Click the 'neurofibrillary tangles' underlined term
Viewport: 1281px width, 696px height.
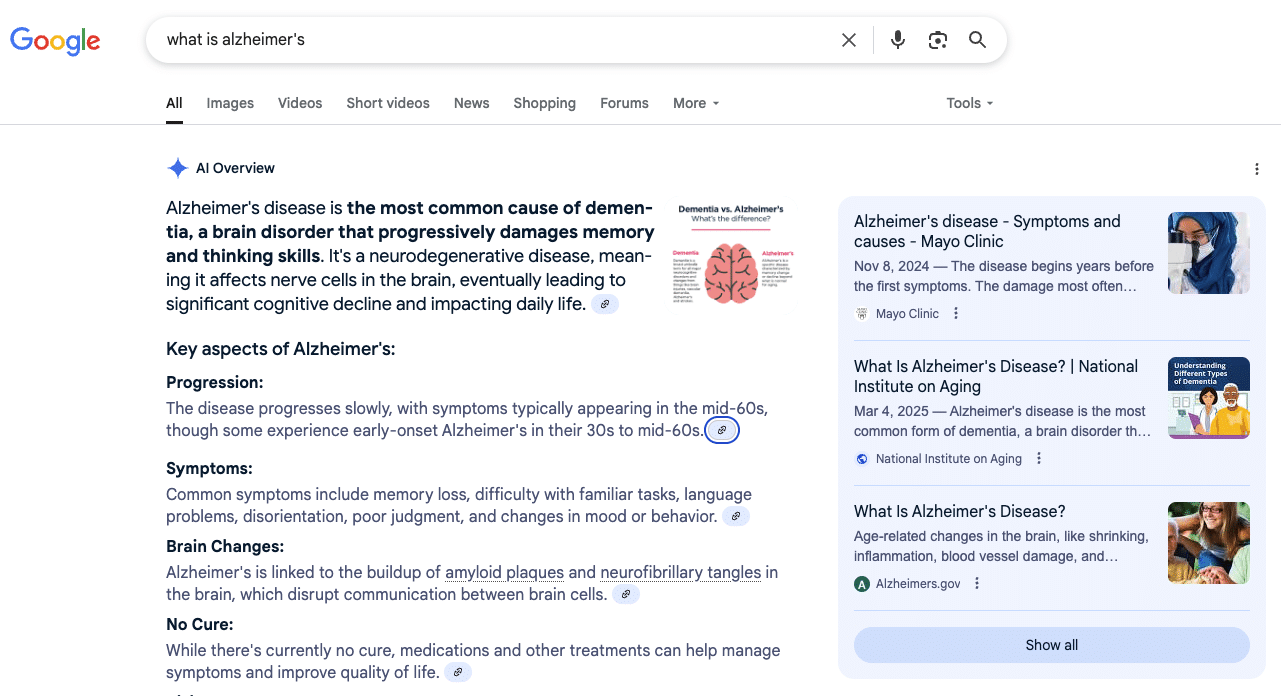(x=681, y=573)
